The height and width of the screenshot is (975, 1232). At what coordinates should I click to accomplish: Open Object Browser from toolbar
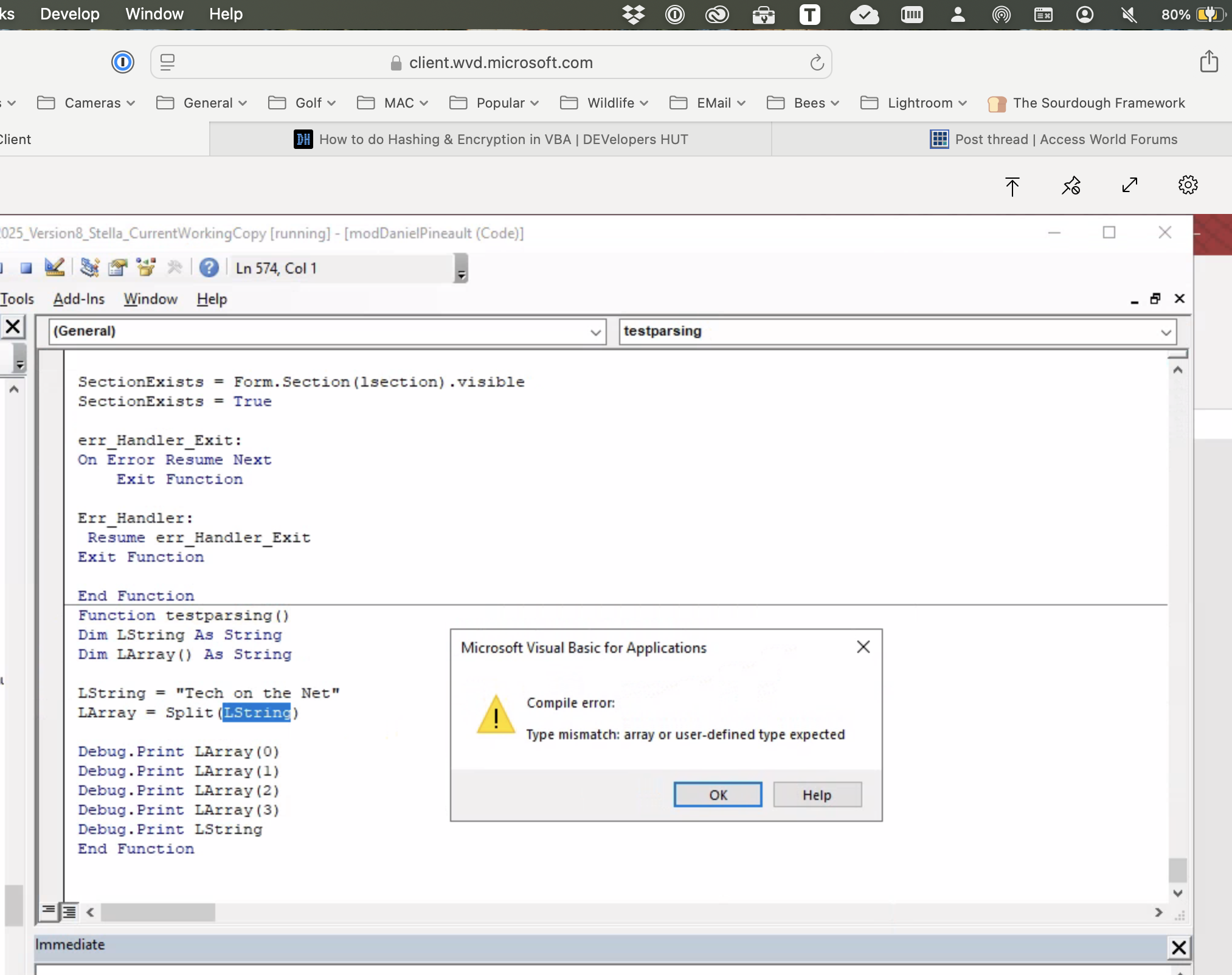tap(146, 267)
